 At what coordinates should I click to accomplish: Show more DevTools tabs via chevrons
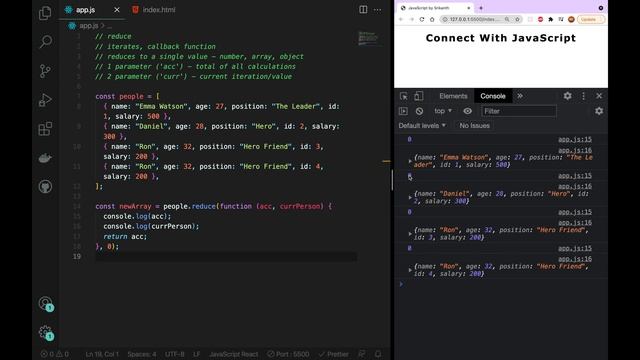click(x=520, y=96)
